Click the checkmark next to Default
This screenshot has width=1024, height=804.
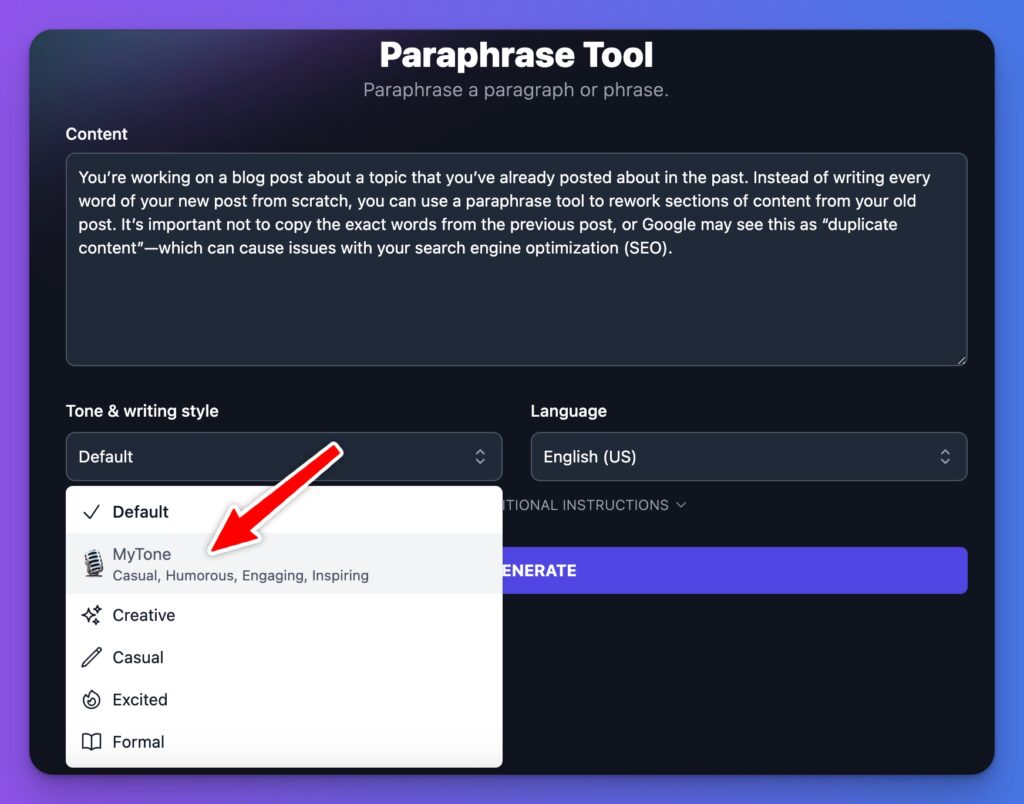click(89, 511)
